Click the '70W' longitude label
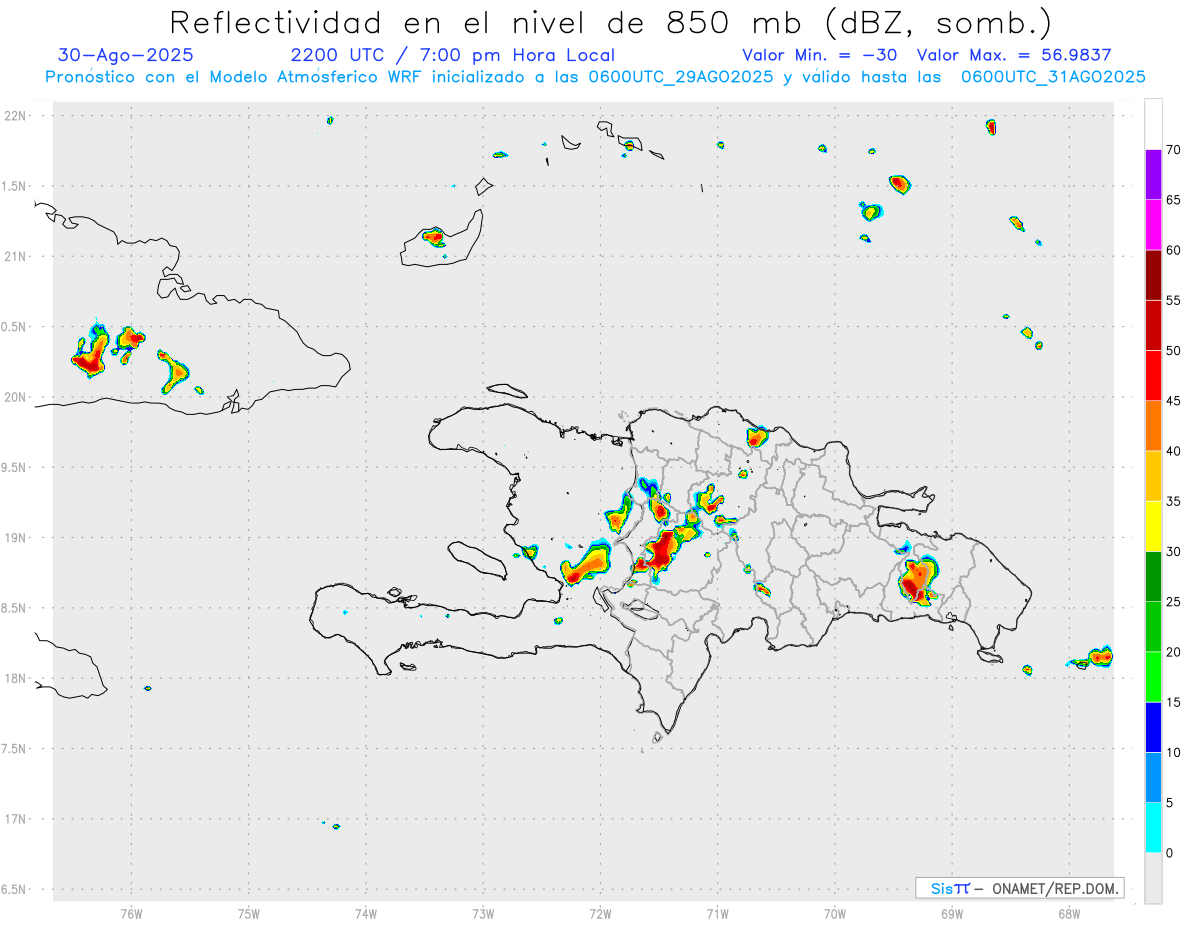 [x=835, y=914]
